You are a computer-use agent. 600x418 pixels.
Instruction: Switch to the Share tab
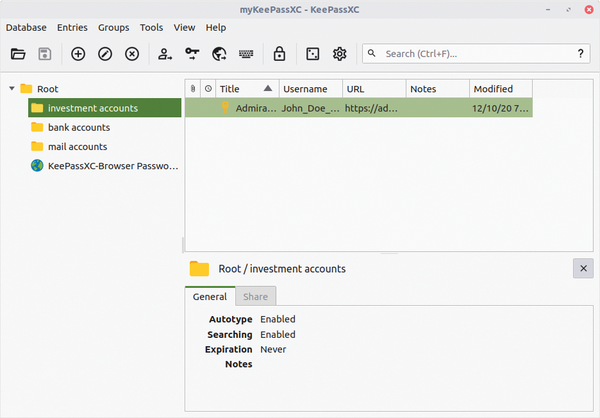point(255,297)
